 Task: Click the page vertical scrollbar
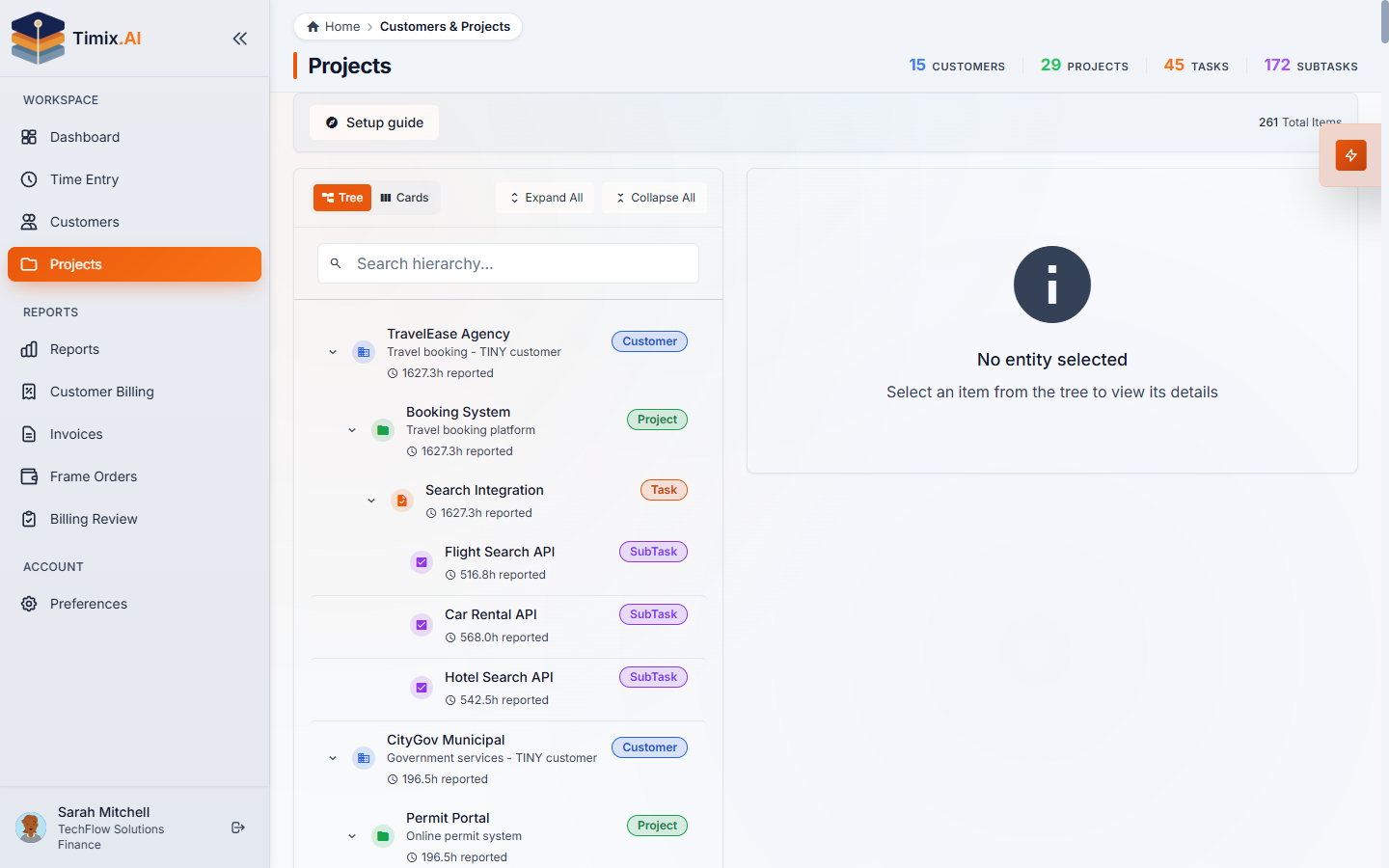click(1384, 22)
